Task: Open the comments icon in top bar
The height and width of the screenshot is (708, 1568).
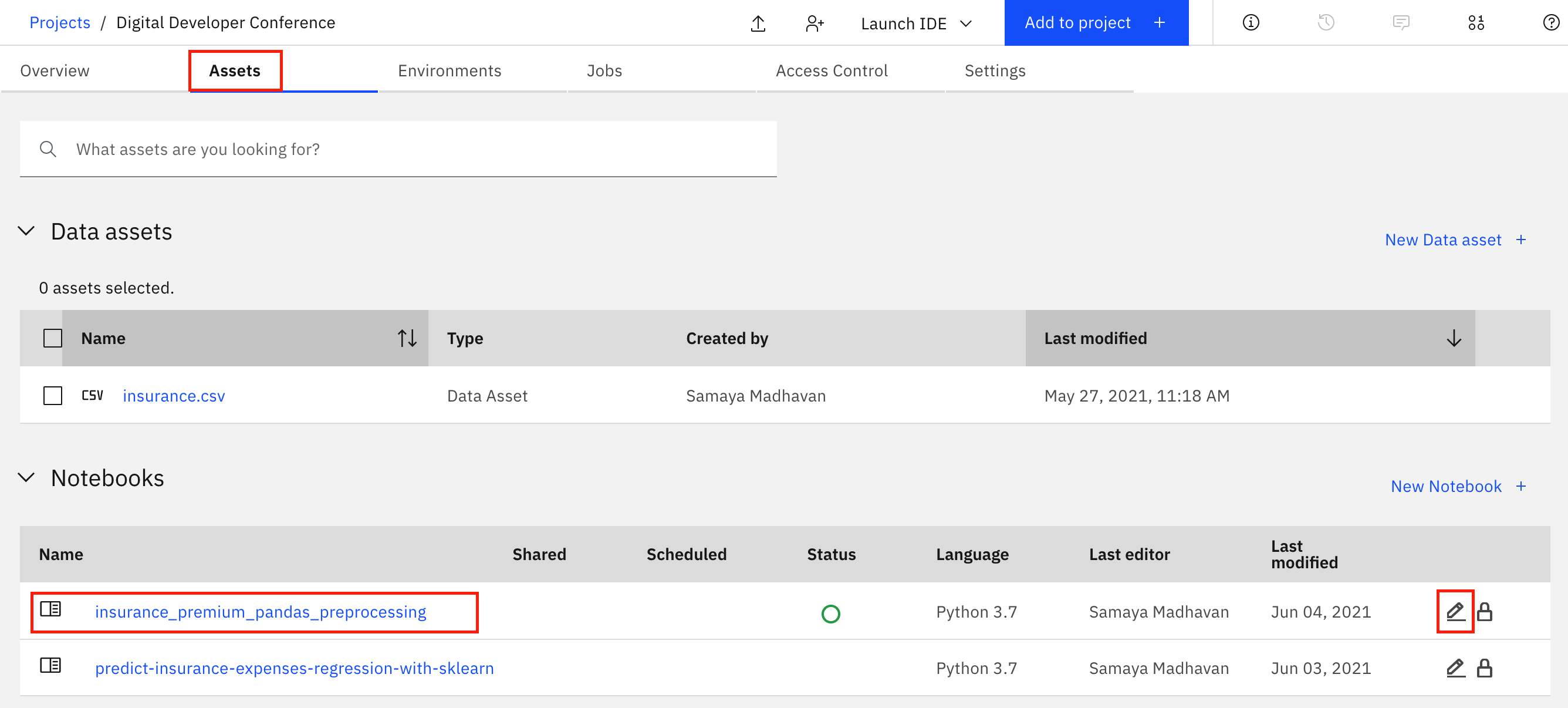Action: click(x=1401, y=22)
